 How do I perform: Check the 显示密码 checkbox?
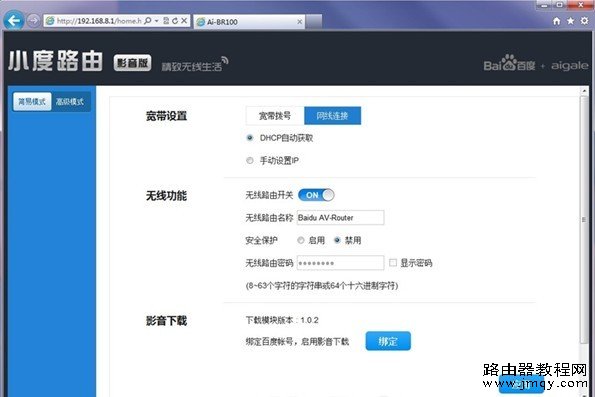(x=393, y=262)
